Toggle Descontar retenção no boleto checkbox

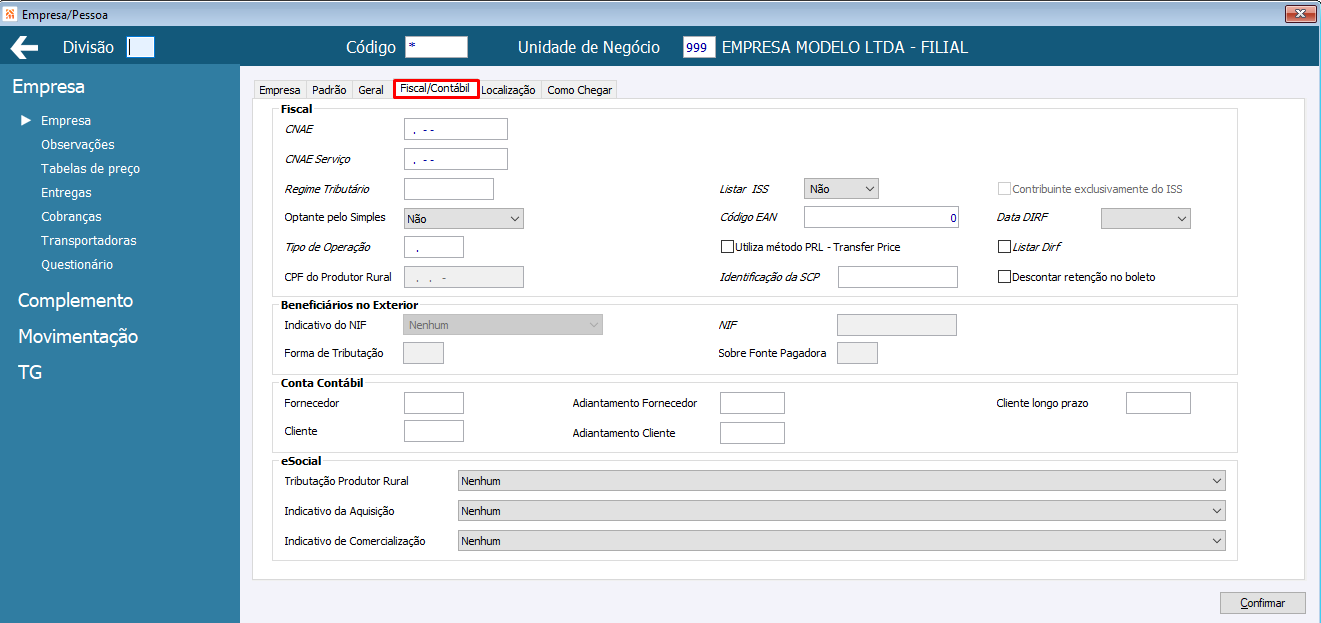(x=1004, y=277)
